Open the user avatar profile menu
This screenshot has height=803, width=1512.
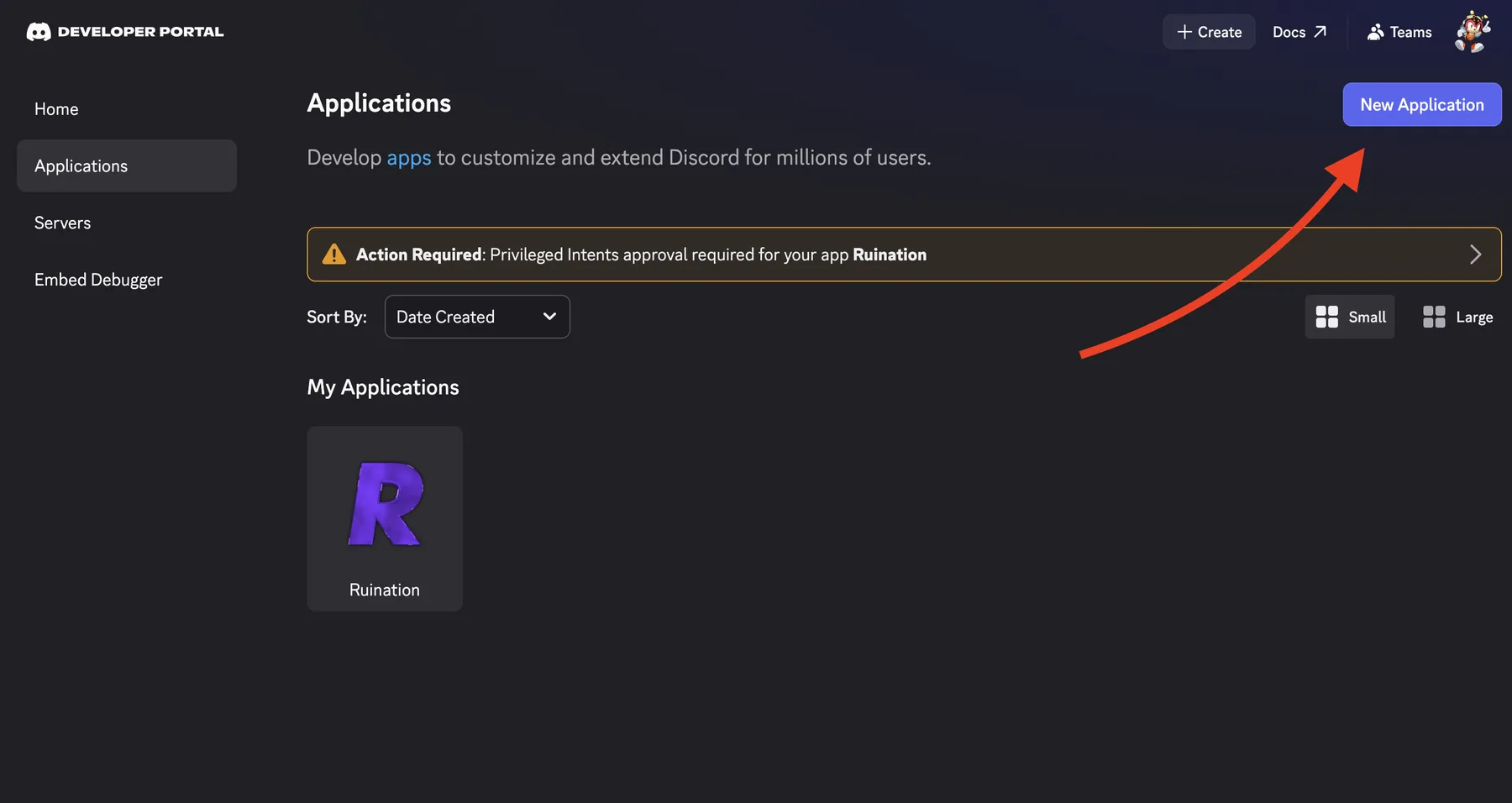[x=1473, y=32]
